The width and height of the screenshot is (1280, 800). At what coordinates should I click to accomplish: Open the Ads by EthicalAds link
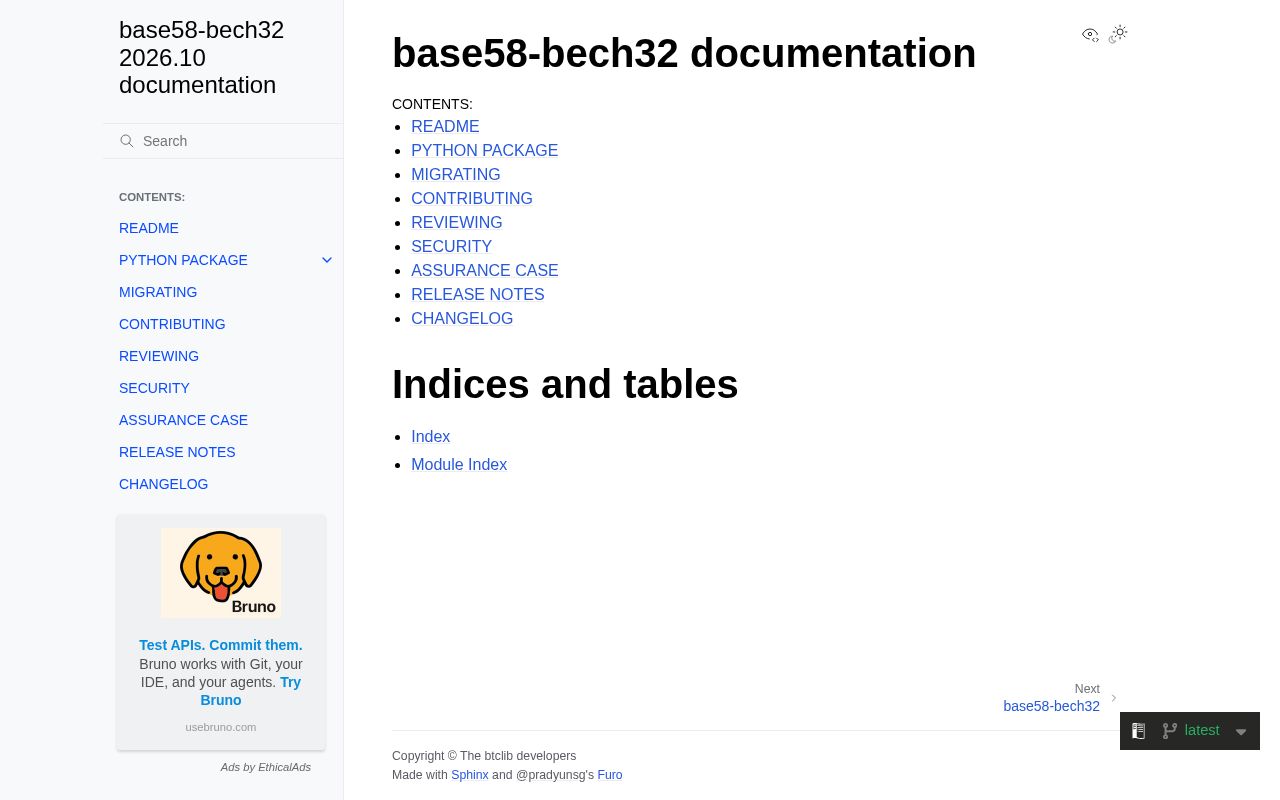click(266, 767)
